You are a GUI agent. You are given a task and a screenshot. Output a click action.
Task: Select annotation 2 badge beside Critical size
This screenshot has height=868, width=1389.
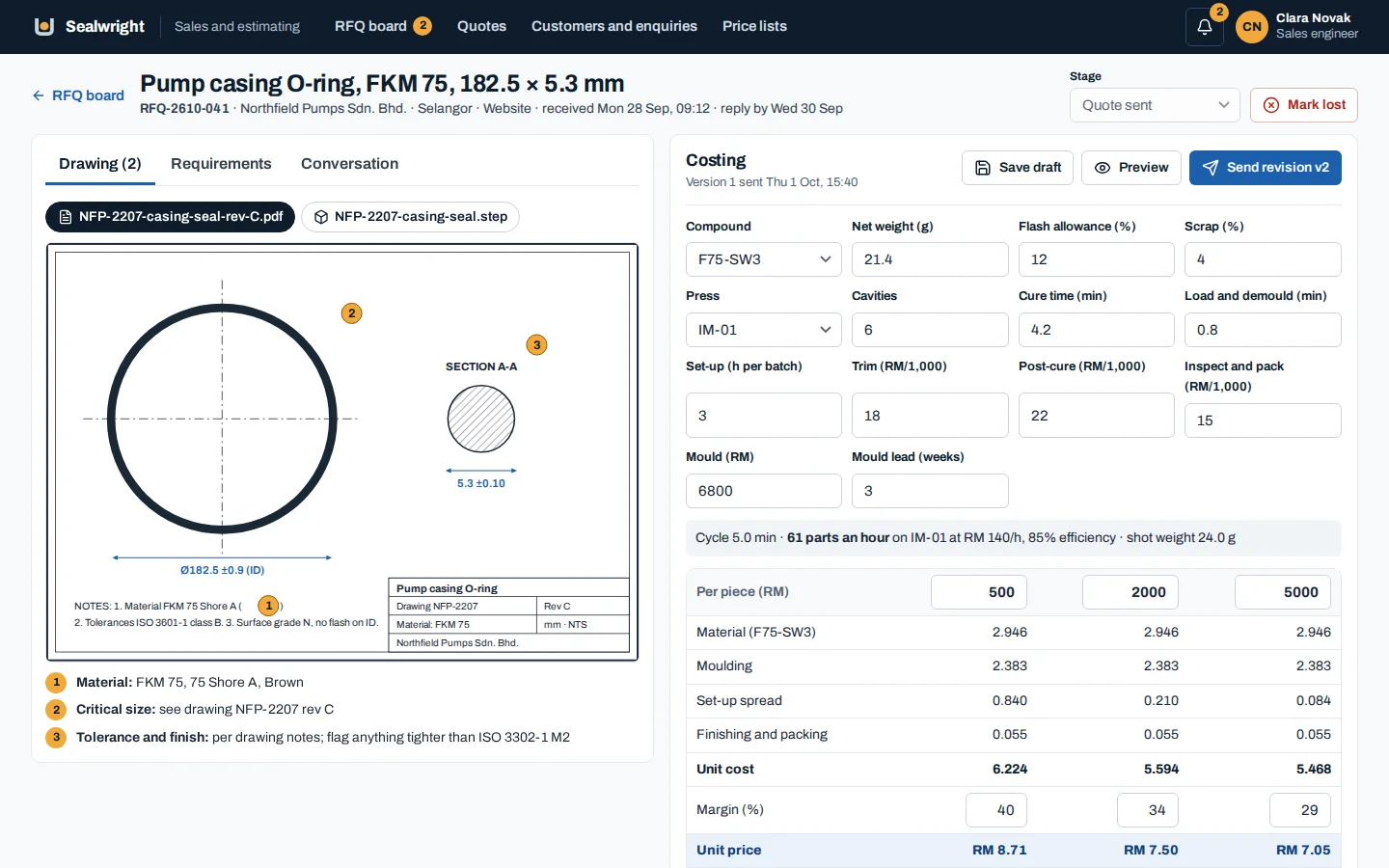click(56, 710)
